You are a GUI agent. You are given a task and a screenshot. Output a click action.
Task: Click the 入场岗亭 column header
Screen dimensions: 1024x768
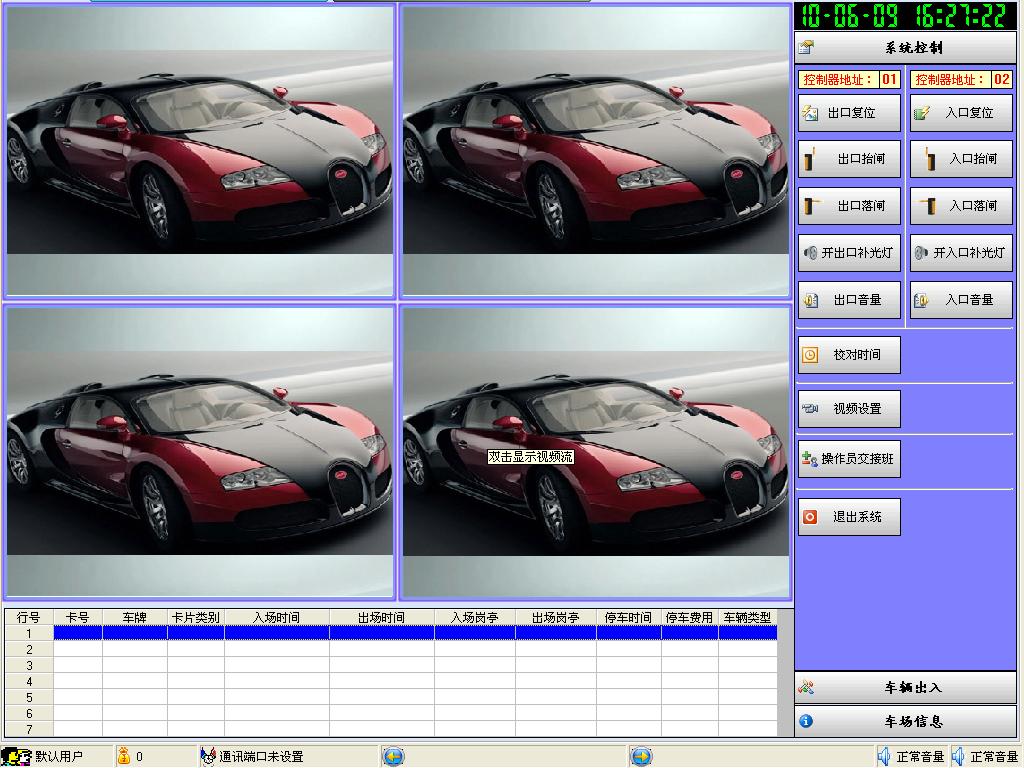[x=475, y=617]
